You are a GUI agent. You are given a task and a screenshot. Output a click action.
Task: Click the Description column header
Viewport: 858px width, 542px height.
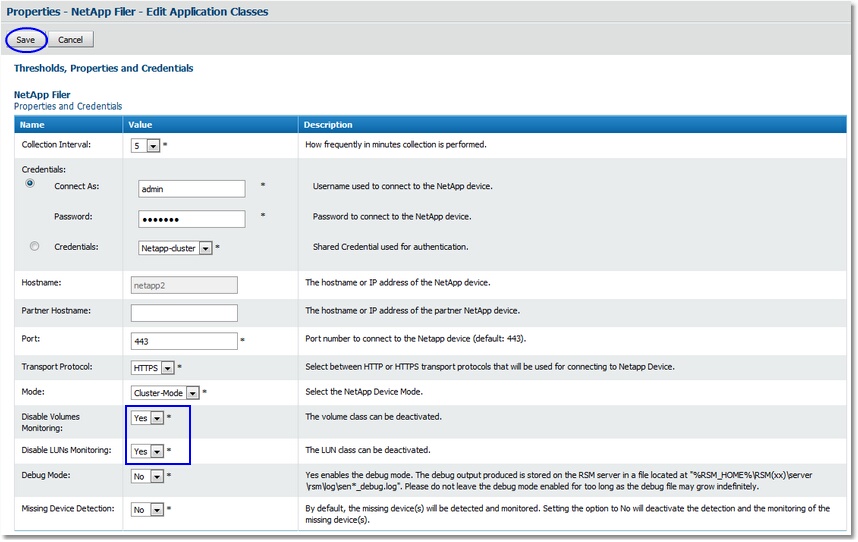(x=572, y=125)
